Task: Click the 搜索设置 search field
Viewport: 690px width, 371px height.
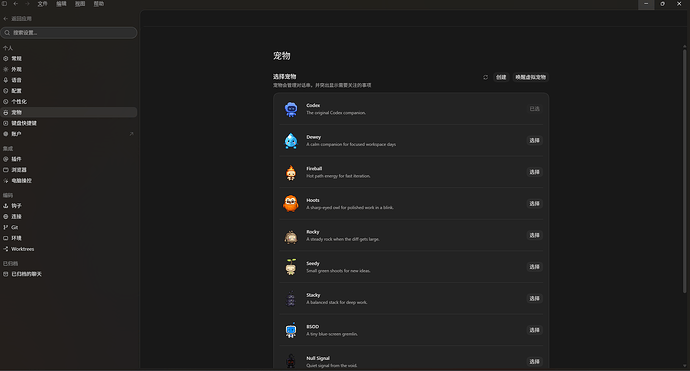Action: (x=69, y=33)
